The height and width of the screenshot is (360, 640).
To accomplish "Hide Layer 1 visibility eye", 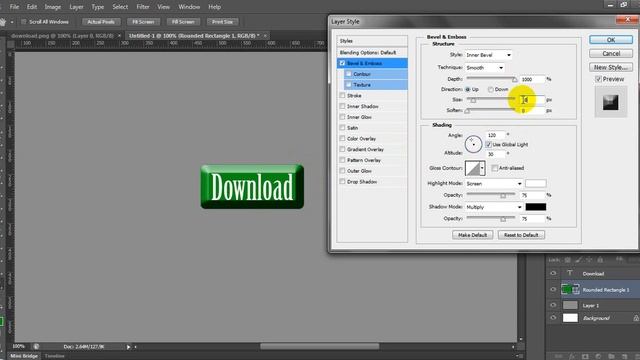I will (553, 305).
